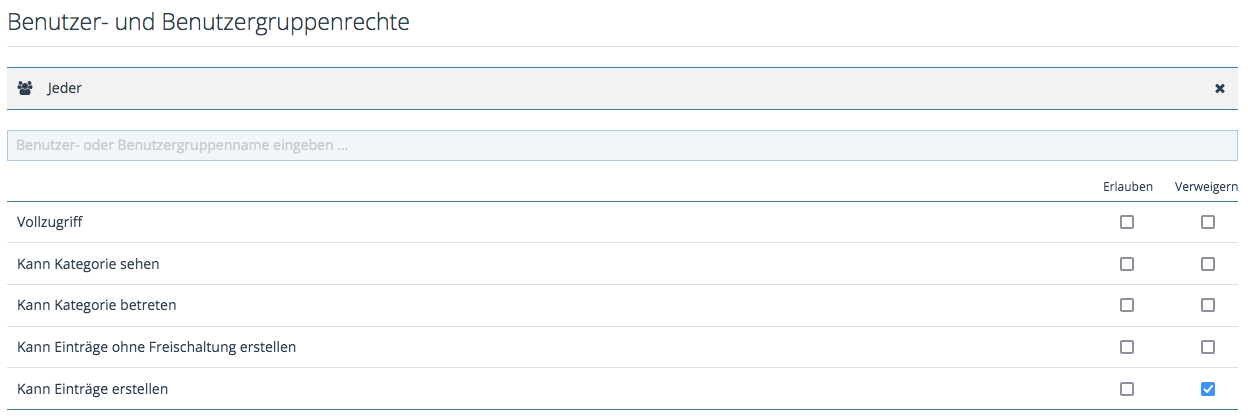Click the Kann Einträge erstellen label

point(93,388)
